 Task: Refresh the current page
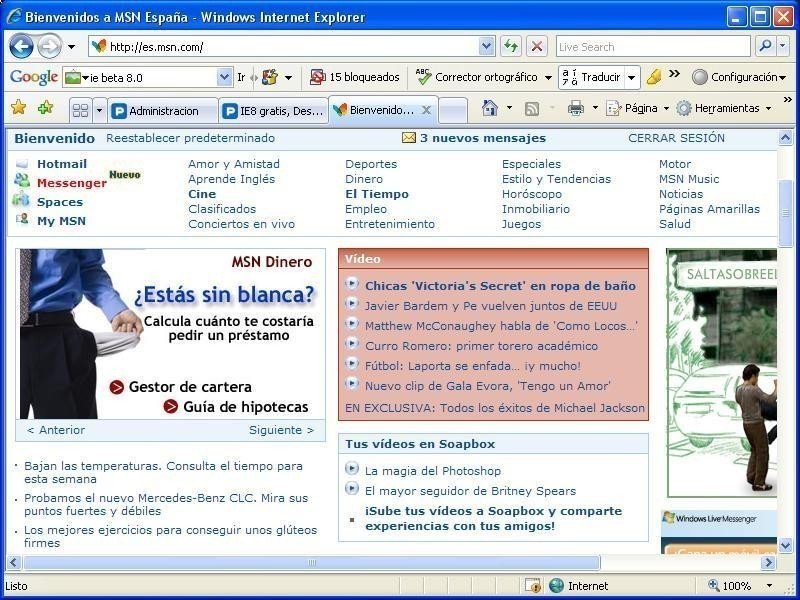(510, 47)
